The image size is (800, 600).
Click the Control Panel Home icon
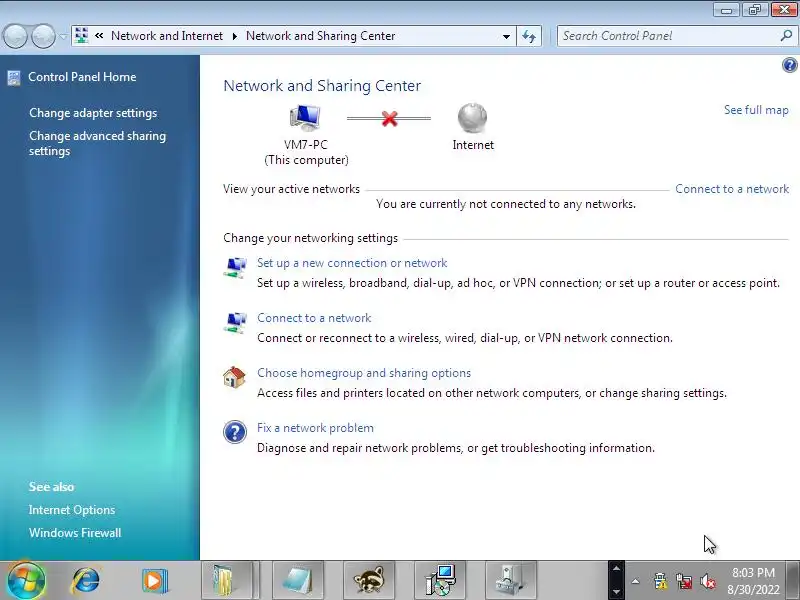(x=14, y=78)
